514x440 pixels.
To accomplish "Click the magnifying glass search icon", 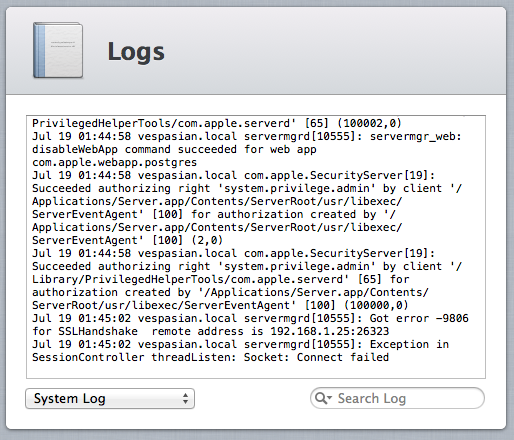I will coord(321,398).
